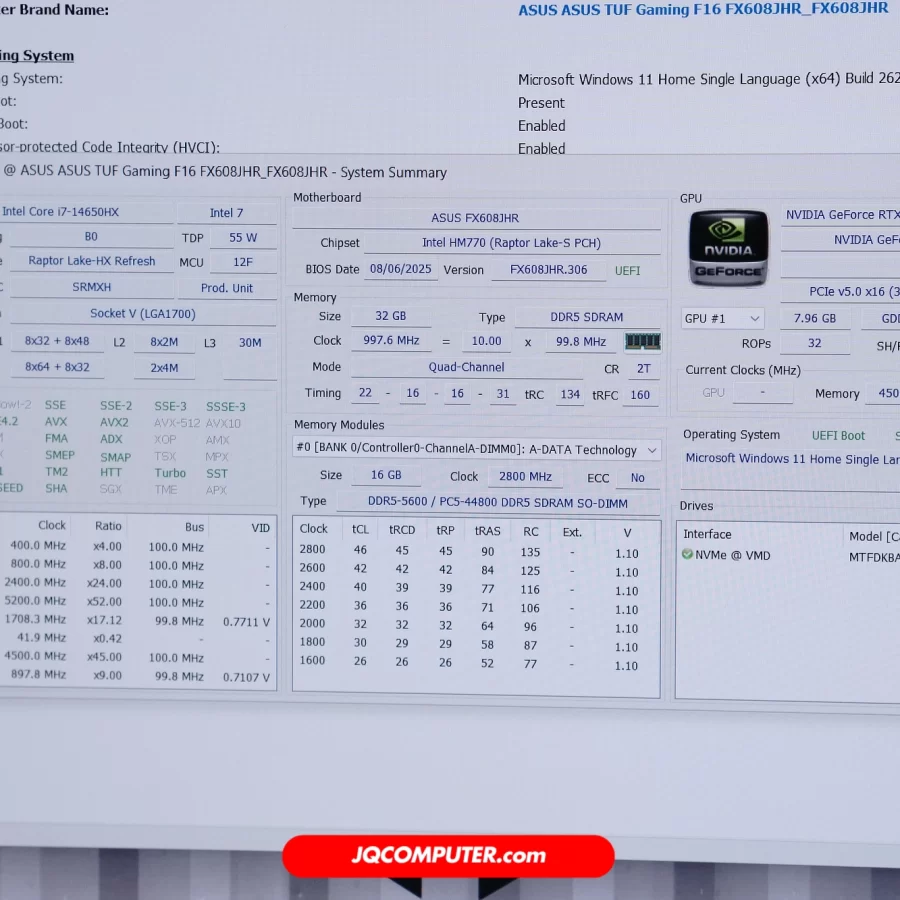Click the Intel Core i7-14650HX name field
The width and height of the screenshot is (900, 900).
[88, 212]
